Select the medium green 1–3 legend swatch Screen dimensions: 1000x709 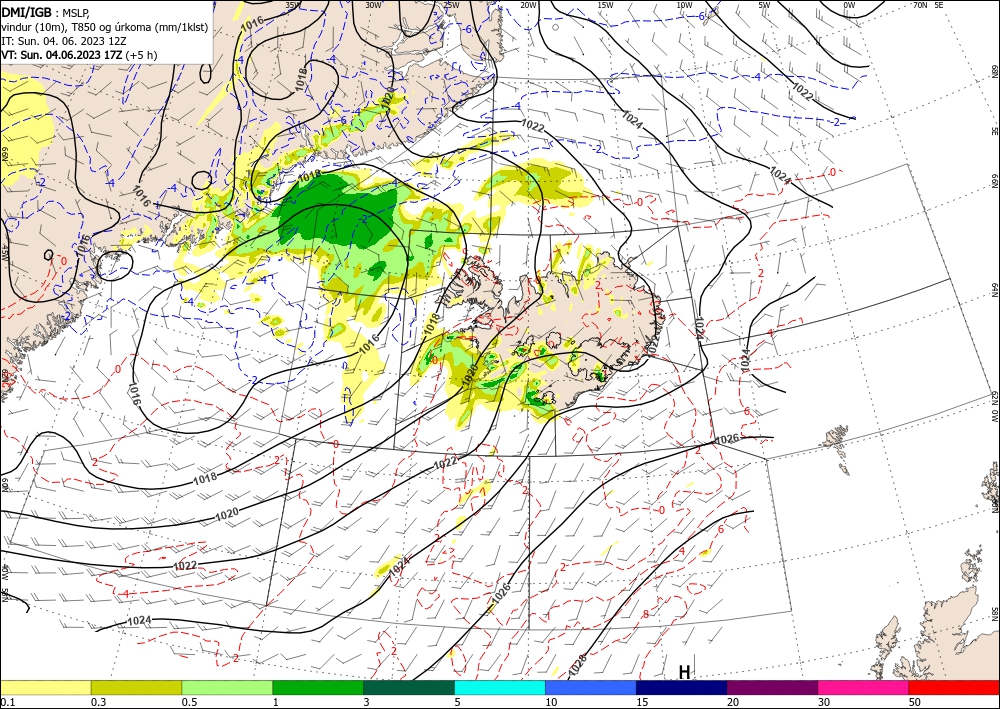tap(318, 687)
